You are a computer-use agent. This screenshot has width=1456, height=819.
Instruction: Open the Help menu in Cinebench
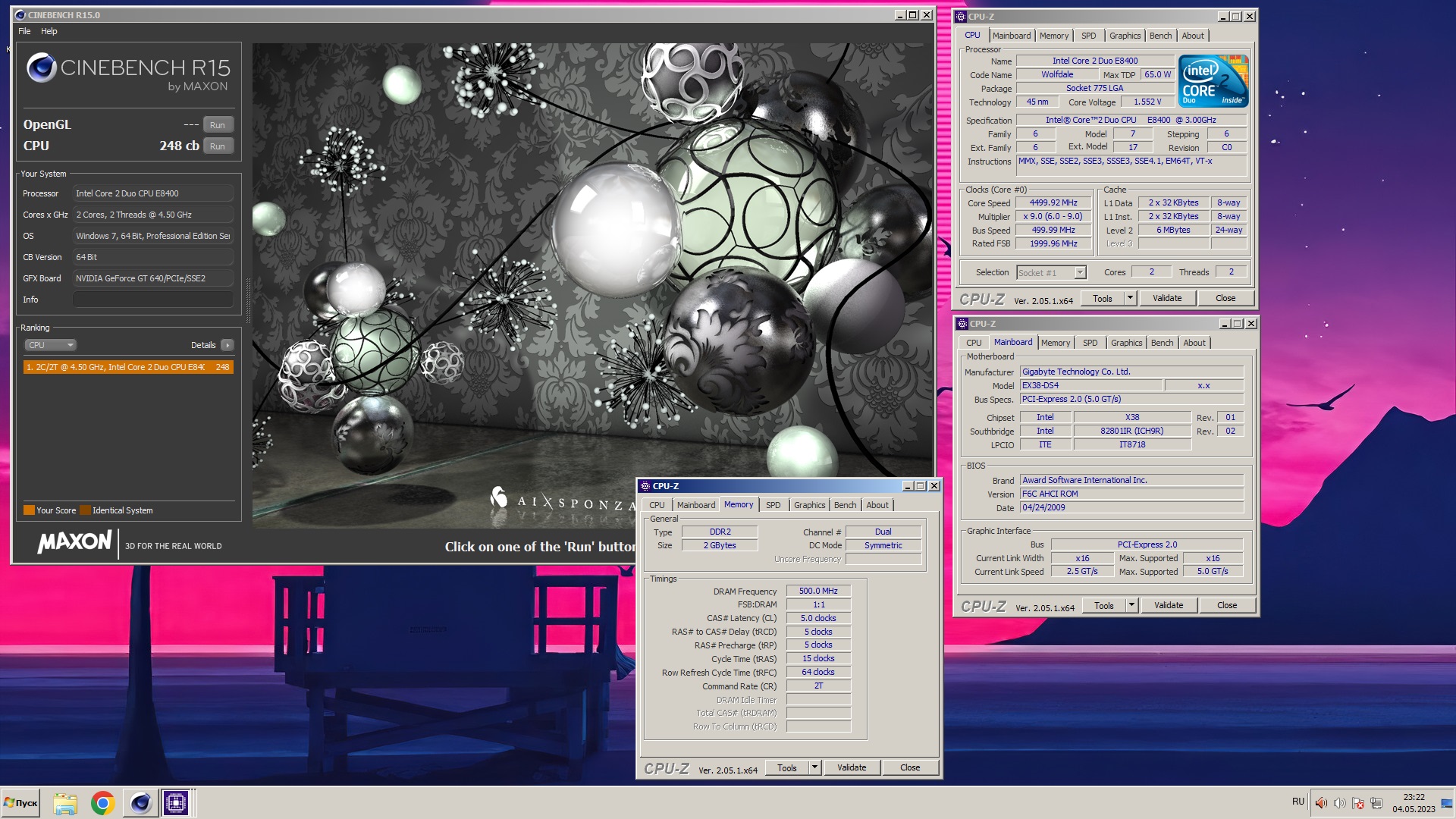tap(49, 31)
